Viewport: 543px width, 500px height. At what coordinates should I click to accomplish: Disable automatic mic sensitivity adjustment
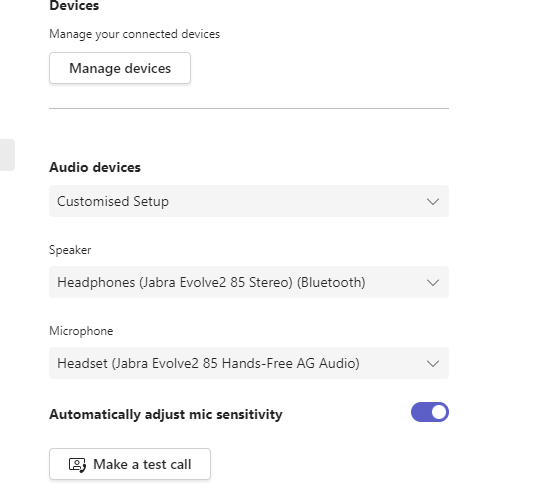click(430, 412)
